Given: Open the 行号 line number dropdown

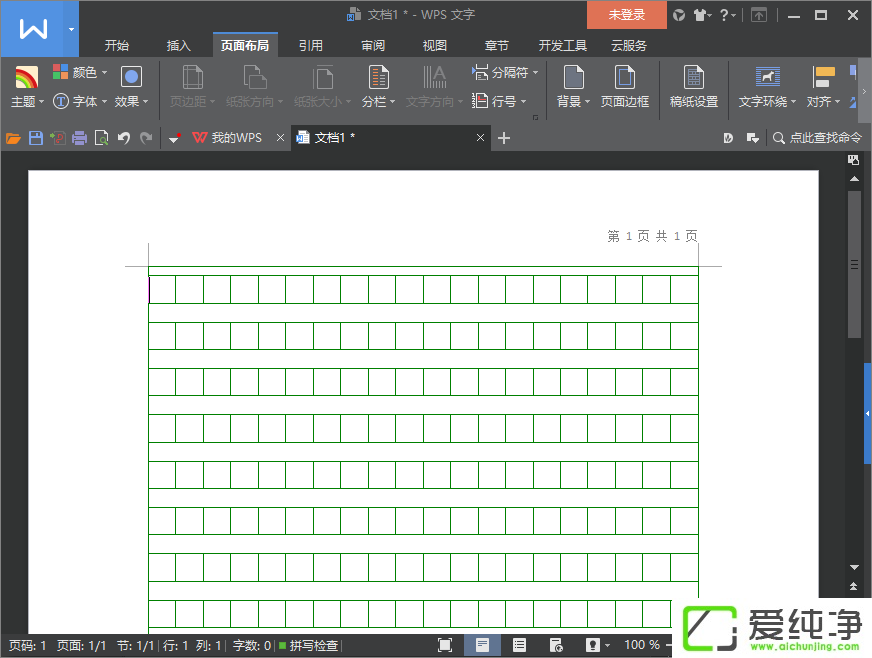Looking at the screenshot, I should [x=505, y=100].
